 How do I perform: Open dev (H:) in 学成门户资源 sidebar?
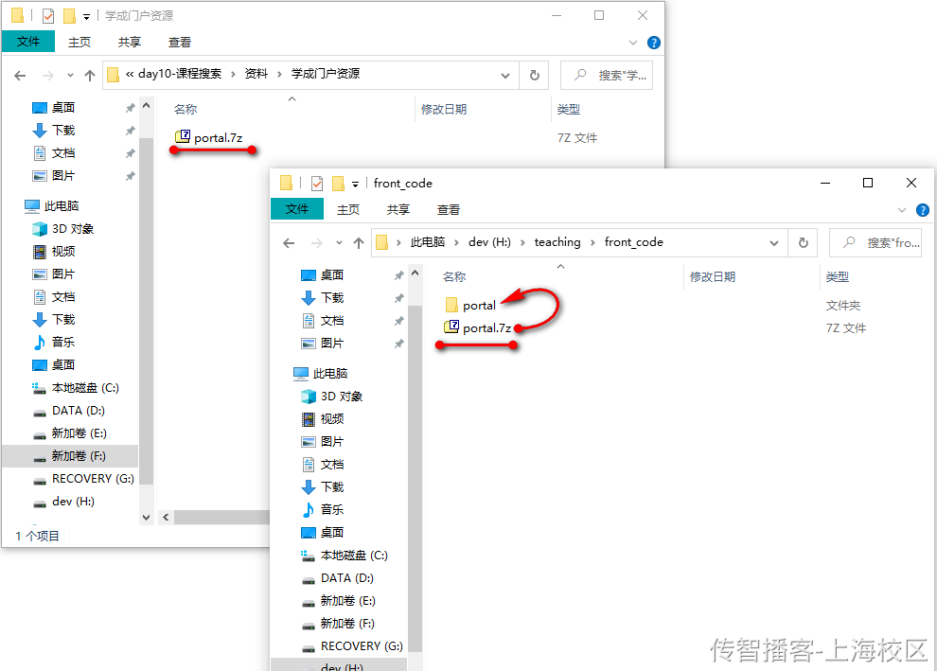pos(63,501)
